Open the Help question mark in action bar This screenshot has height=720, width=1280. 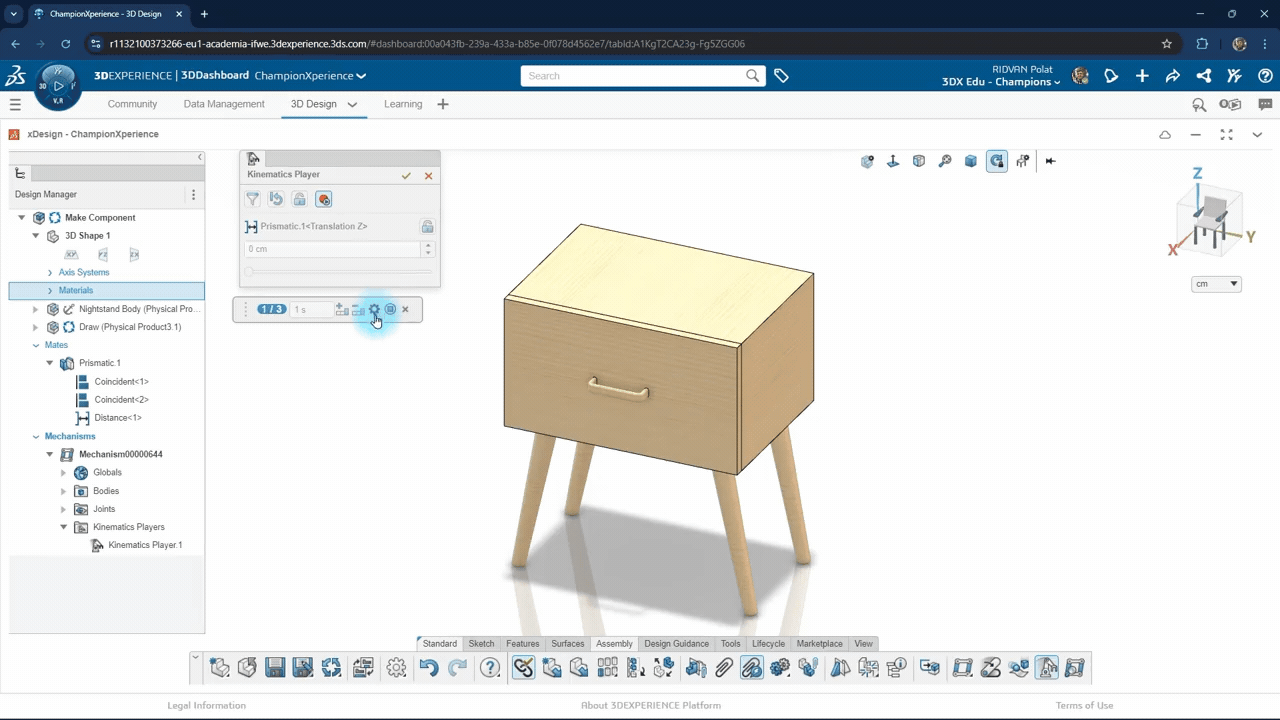490,668
